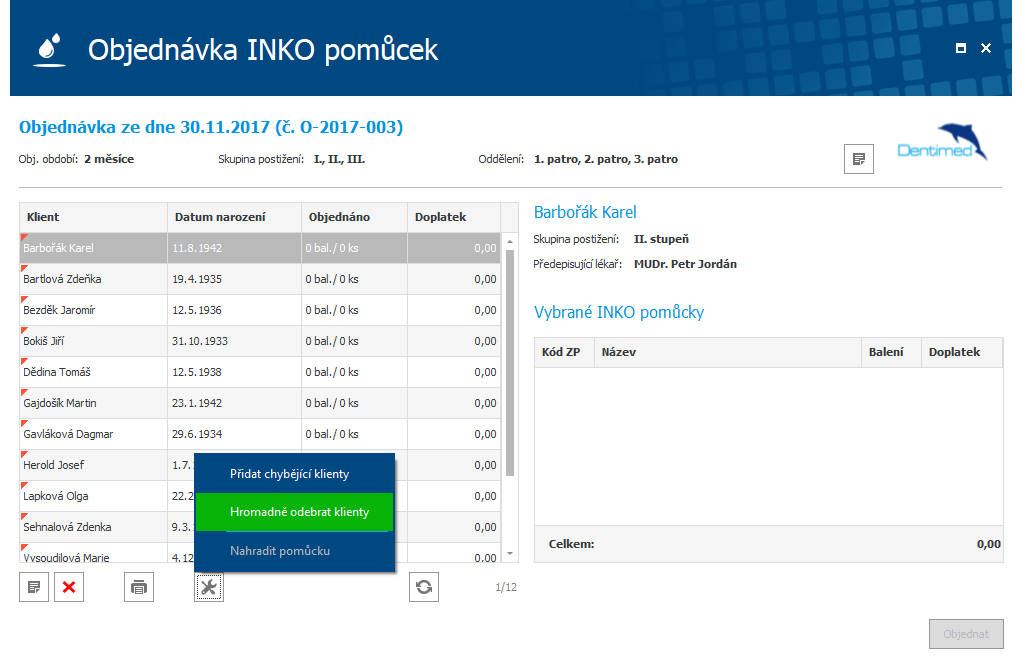Sort by the Klient column header

pyautogui.click(x=93, y=217)
